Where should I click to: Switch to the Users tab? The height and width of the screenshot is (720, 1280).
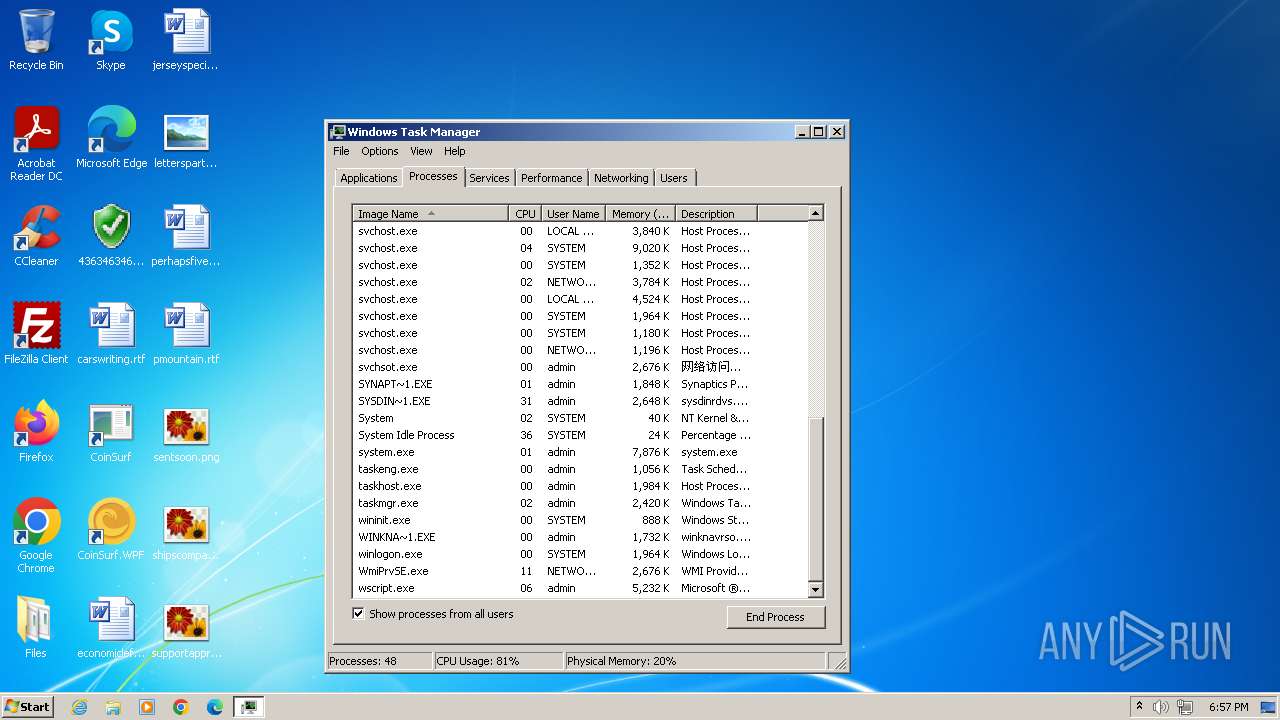pyautogui.click(x=674, y=178)
